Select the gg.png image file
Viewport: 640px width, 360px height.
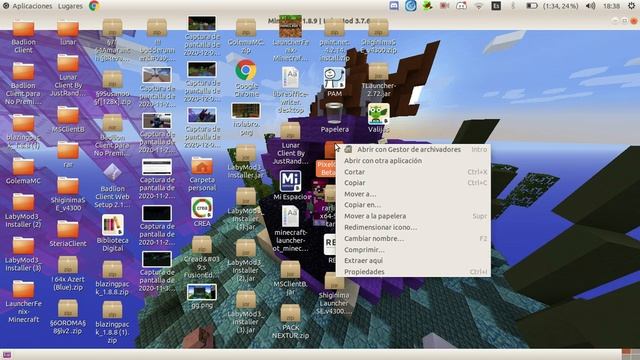coord(202,292)
